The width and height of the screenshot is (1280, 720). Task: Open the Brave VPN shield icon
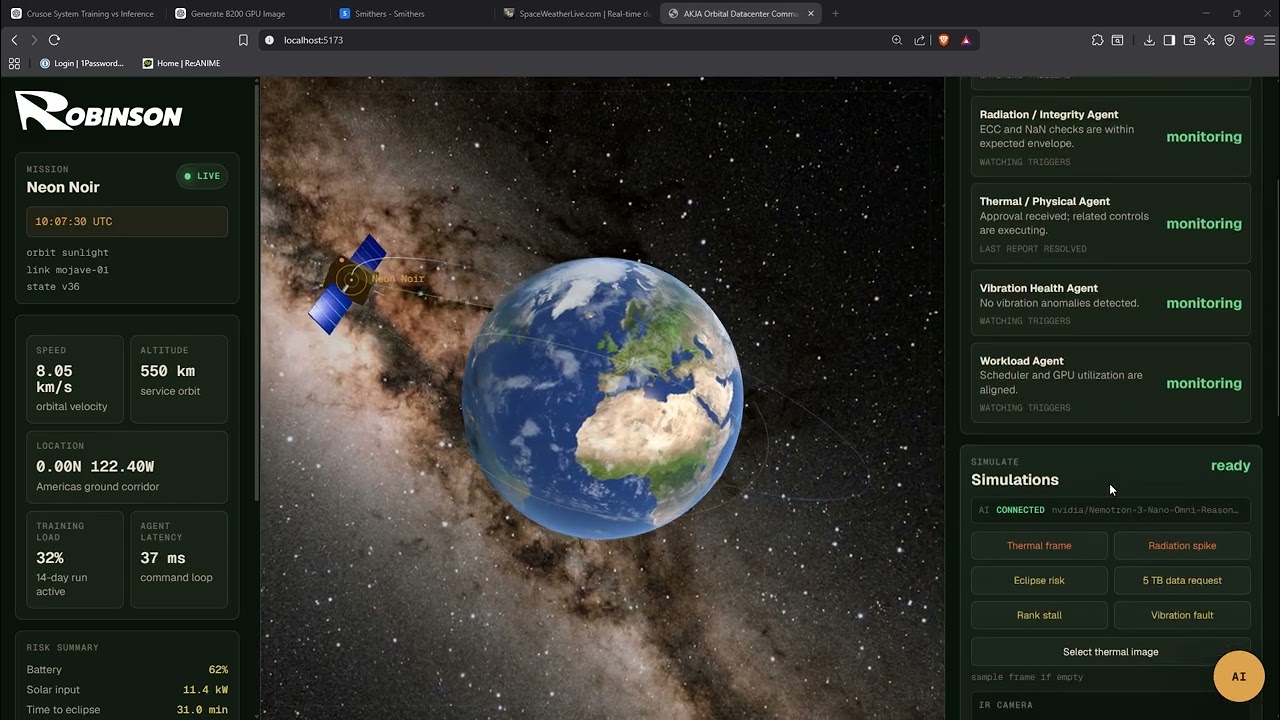tap(1229, 40)
